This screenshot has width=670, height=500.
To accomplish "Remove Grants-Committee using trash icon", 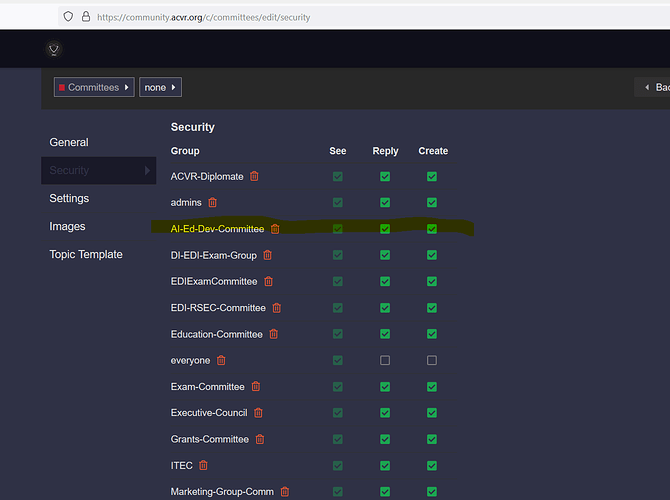I will (260, 439).
